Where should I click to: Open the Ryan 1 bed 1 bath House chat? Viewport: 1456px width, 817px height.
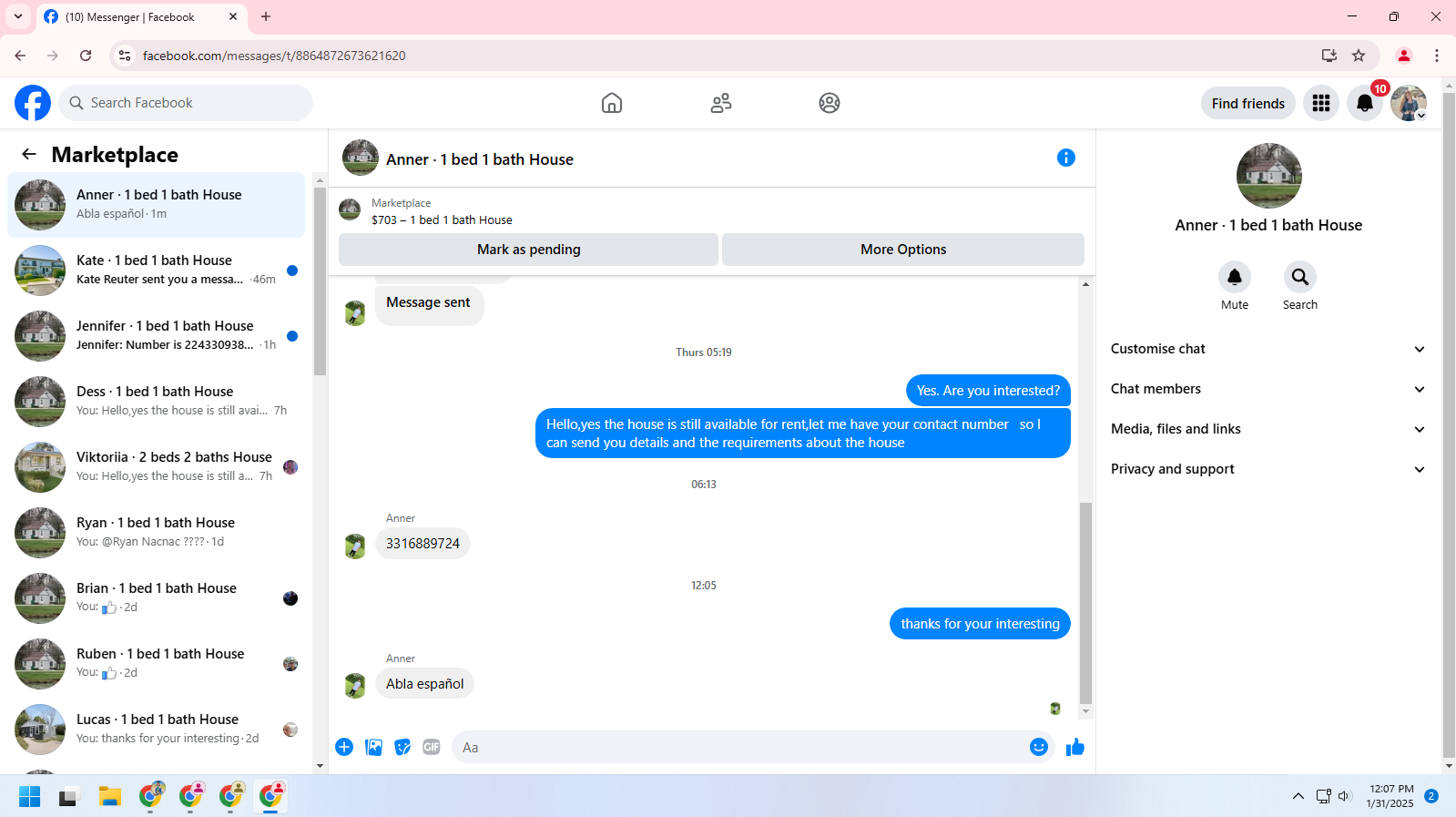click(x=156, y=533)
